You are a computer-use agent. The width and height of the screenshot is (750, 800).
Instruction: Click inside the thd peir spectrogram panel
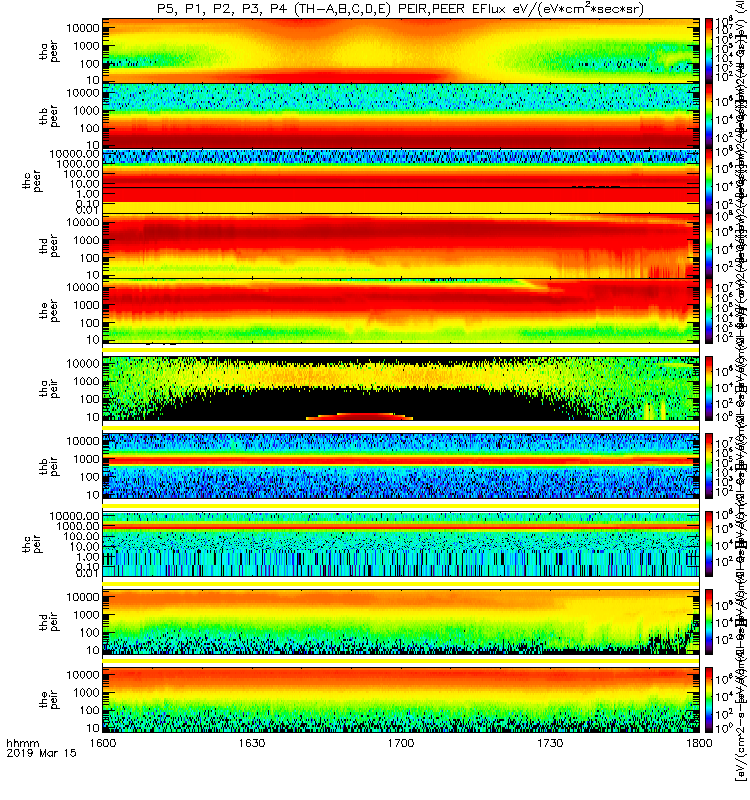(x=401, y=621)
